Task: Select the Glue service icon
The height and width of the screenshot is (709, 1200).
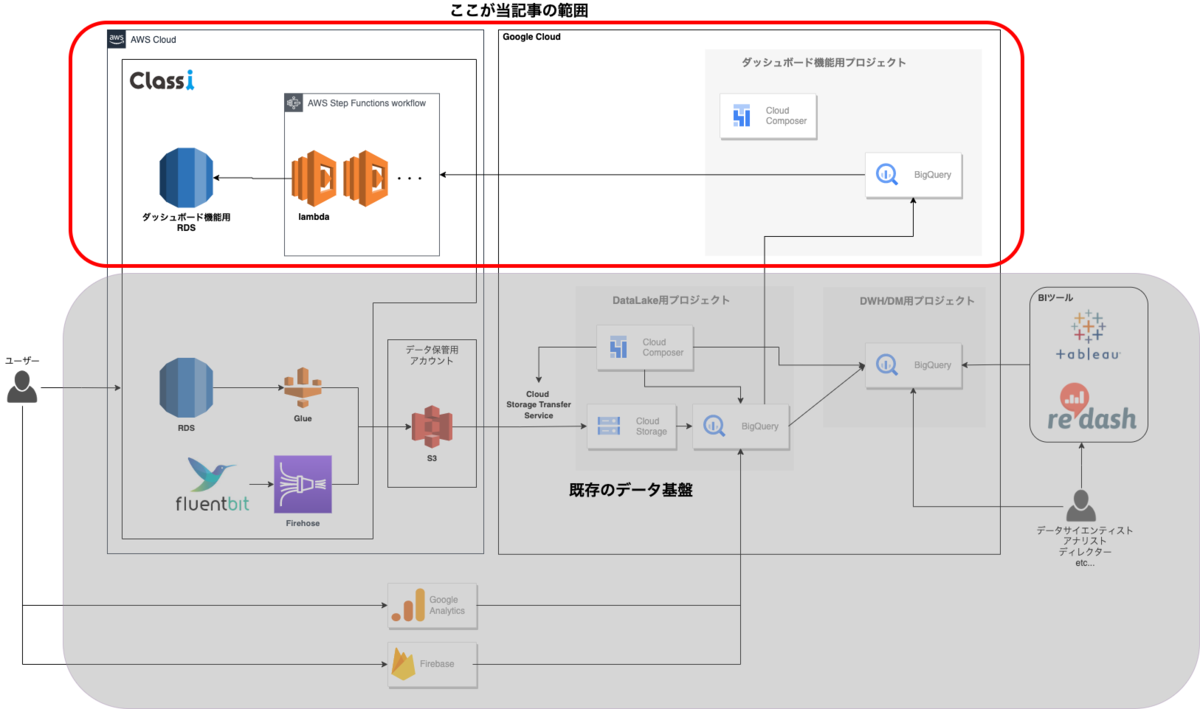Action: click(302, 387)
